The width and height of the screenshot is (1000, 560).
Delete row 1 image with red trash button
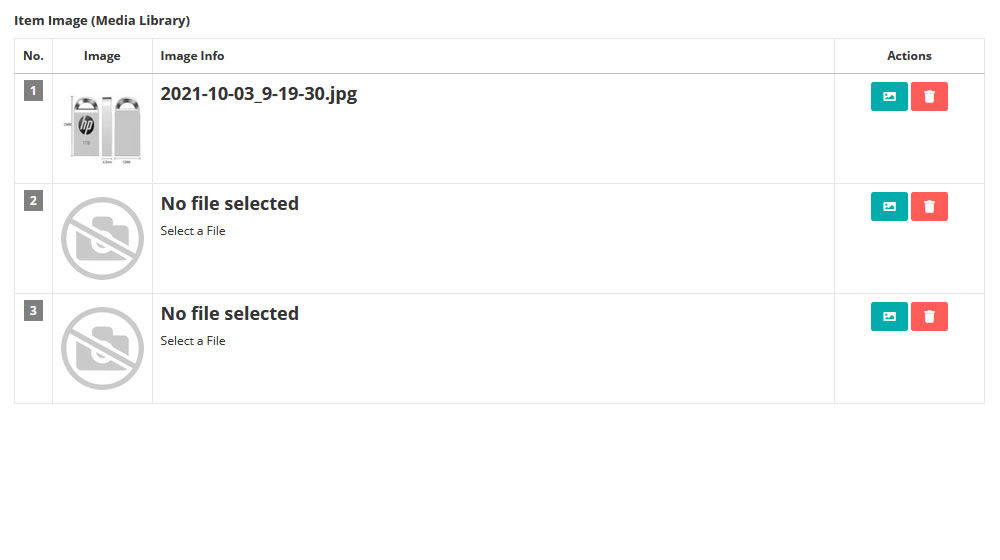pyautogui.click(x=929, y=96)
